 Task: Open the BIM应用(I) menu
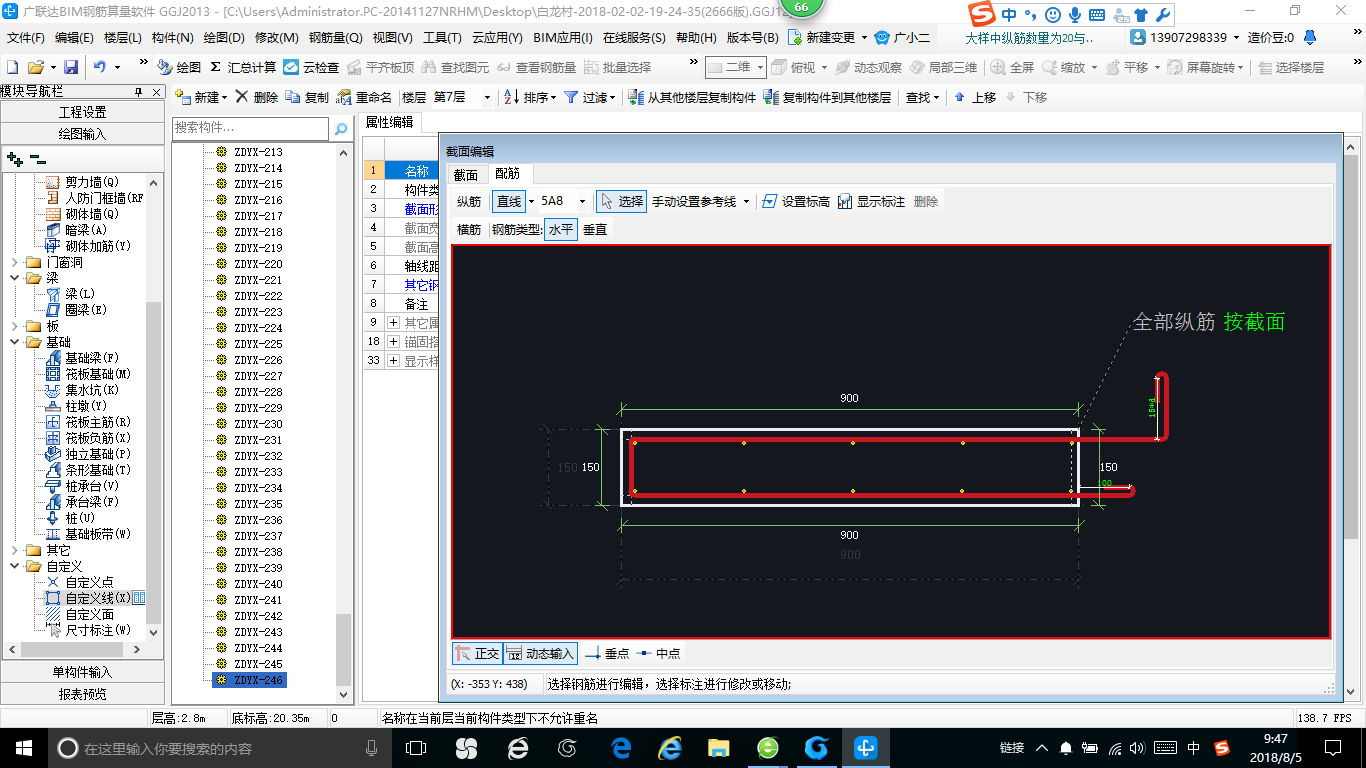pyautogui.click(x=563, y=38)
